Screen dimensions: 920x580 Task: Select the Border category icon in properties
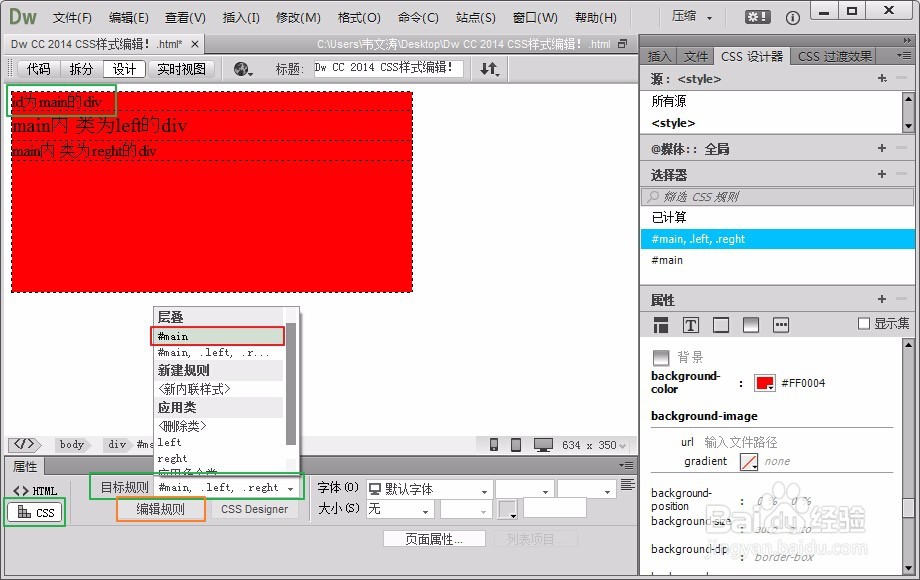(x=721, y=325)
